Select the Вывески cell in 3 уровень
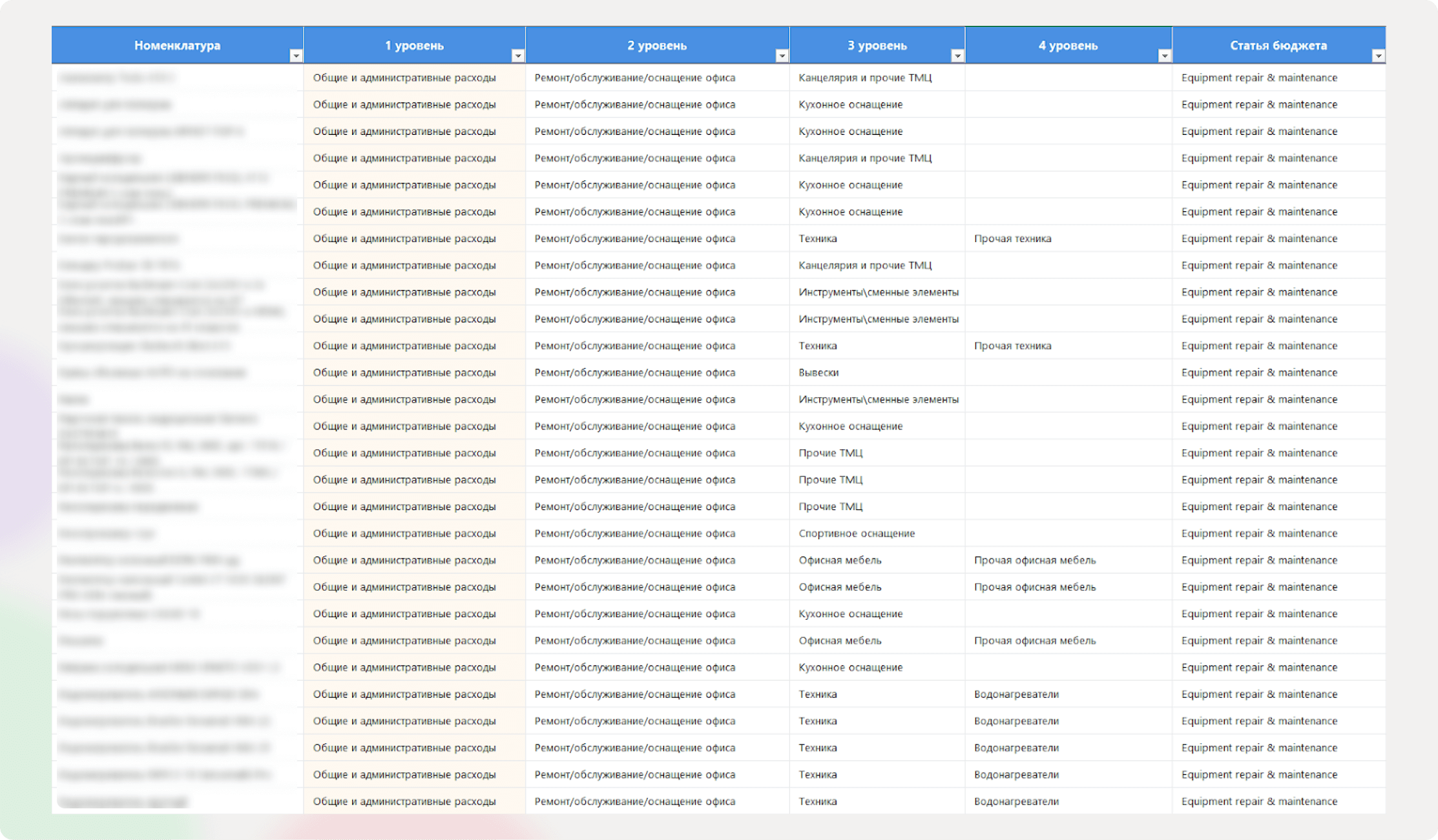 [x=818, y=373]
